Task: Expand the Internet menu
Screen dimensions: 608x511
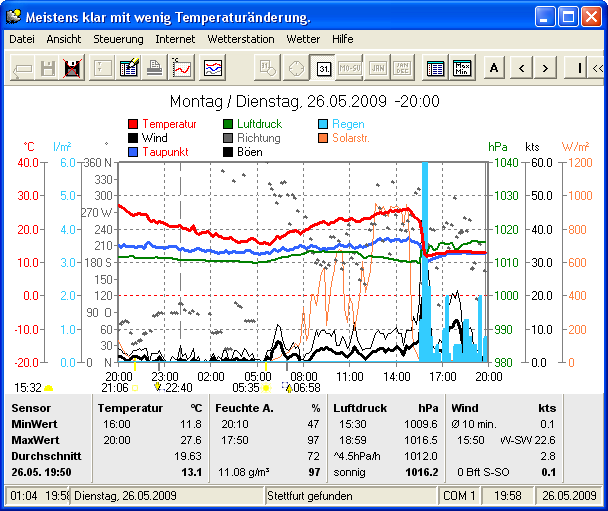Action: click(x=175, y=39)
